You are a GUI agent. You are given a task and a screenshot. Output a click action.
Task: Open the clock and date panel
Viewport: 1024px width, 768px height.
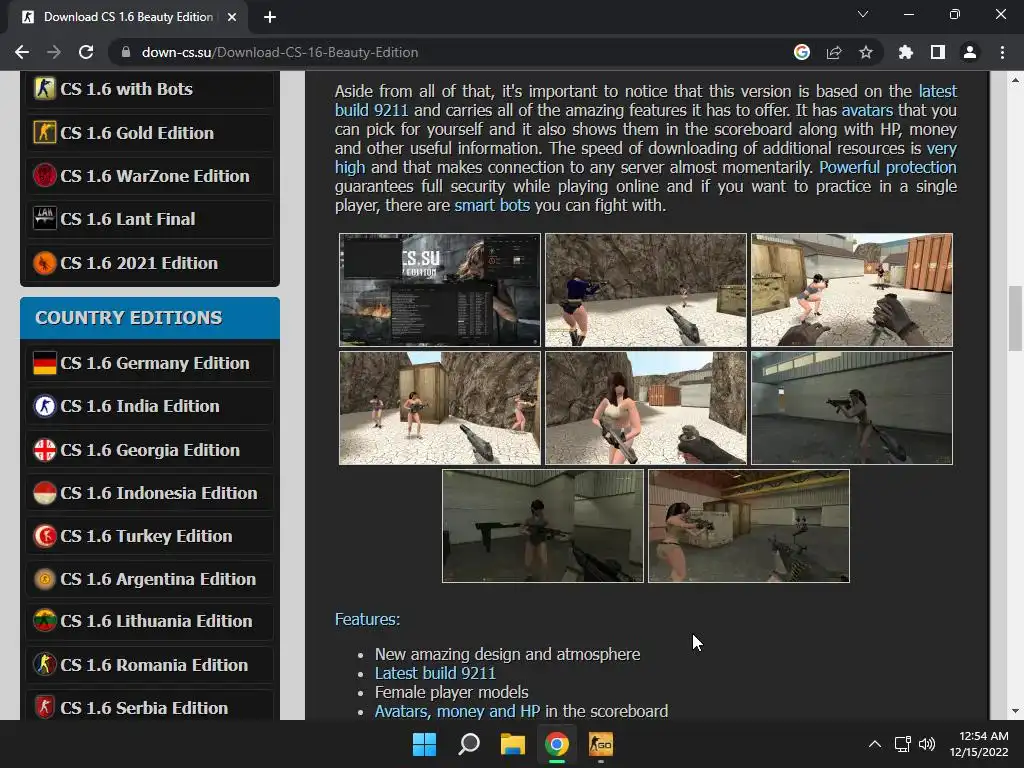pyautogui.click(x=978, y=744)
